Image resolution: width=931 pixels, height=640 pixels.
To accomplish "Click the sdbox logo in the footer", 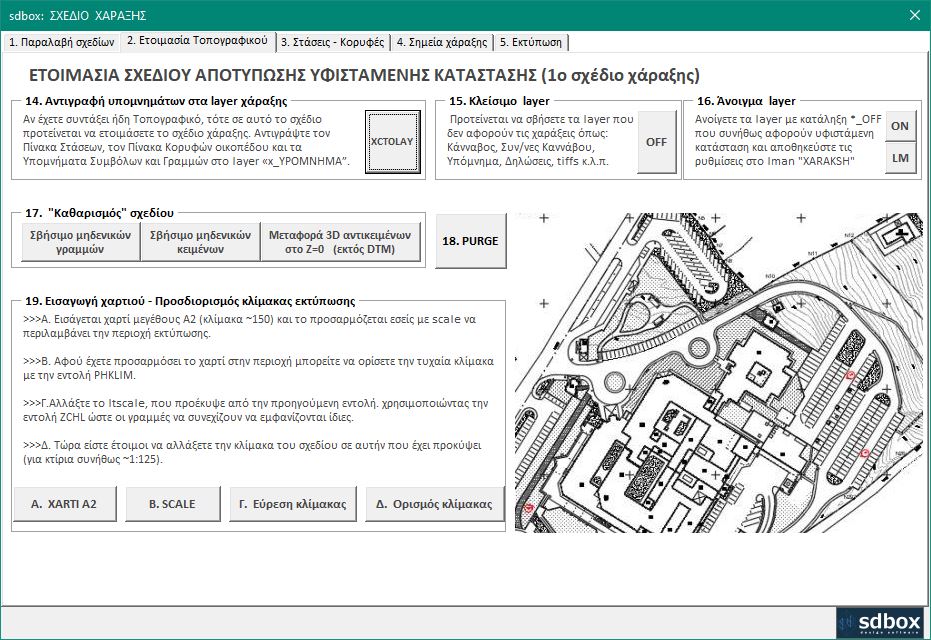I will click(x=876, y=620).
